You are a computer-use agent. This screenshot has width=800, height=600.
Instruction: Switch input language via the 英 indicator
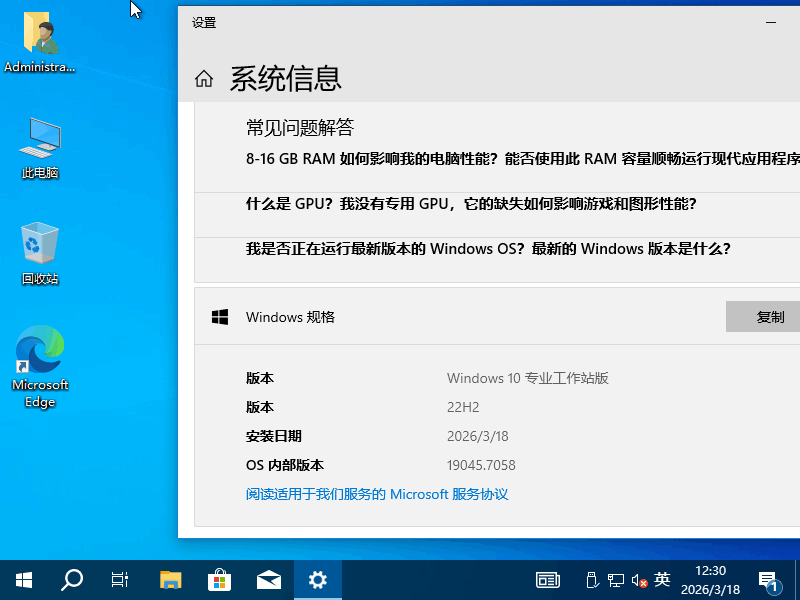click(661, 579)
